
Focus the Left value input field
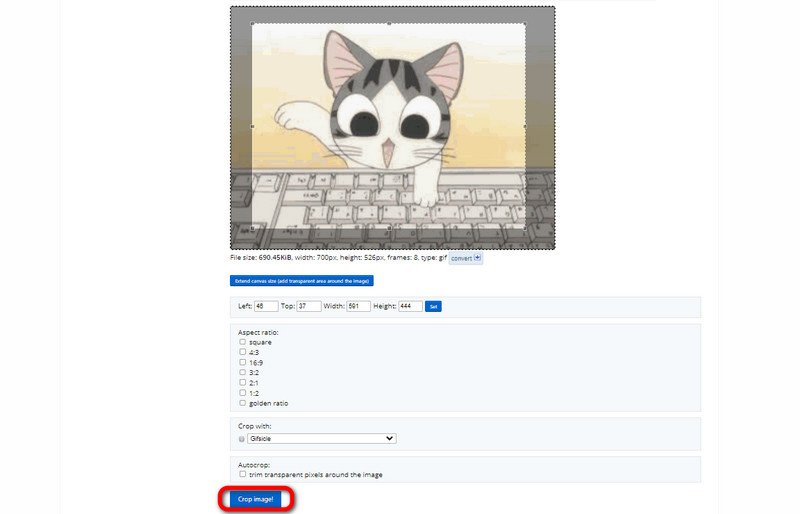[266, 306]
